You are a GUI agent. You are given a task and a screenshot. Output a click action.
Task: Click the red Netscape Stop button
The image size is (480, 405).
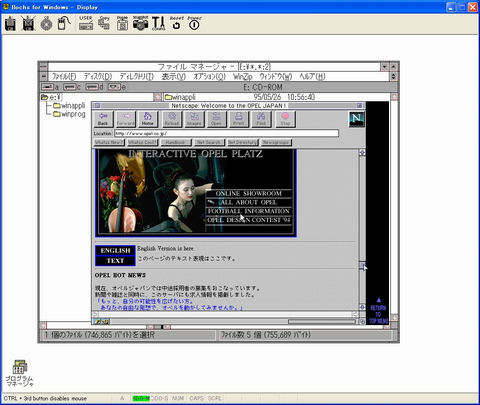(x=285, y=119)
